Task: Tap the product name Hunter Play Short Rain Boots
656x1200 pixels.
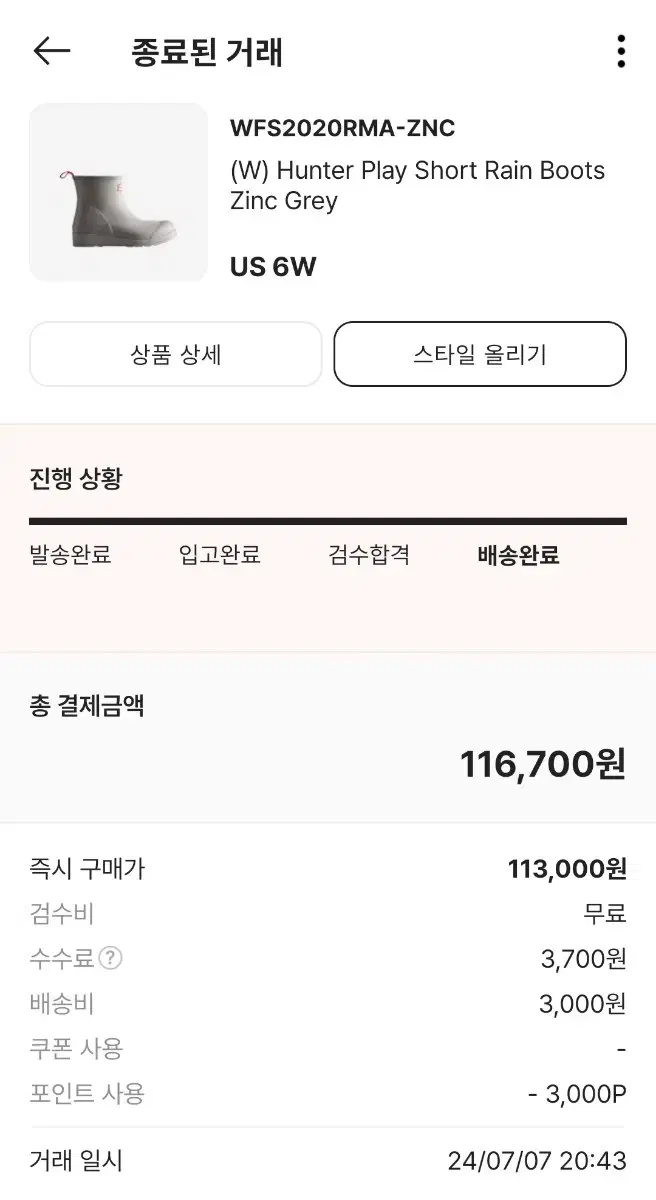Action: pyautogui.click(x=417, y=185)
